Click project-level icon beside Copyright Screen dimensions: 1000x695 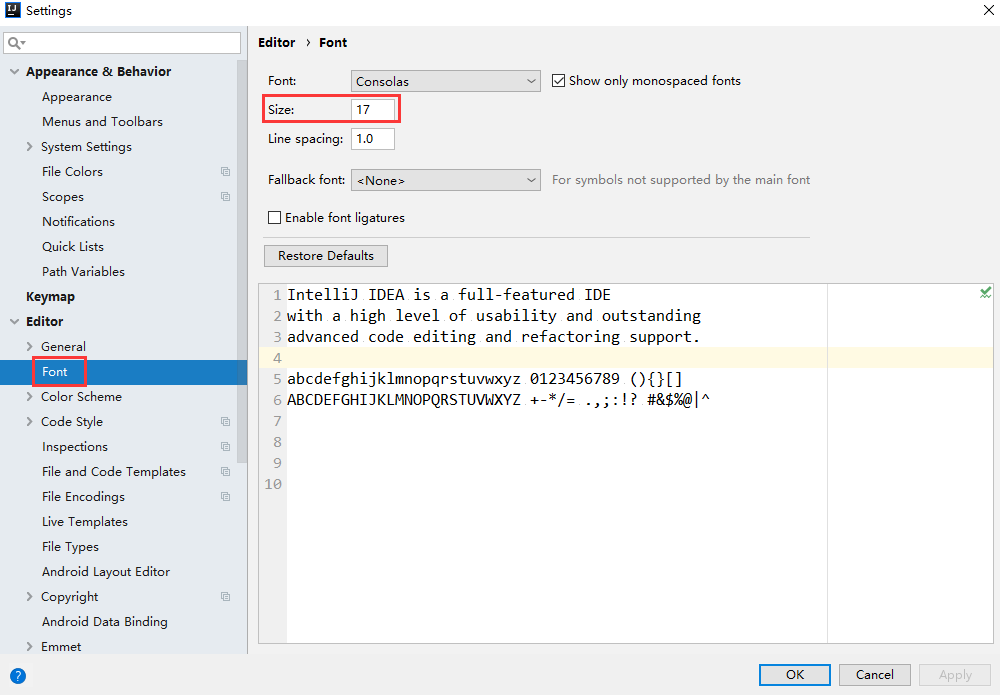pyautogui.click(x=225, y=597)
